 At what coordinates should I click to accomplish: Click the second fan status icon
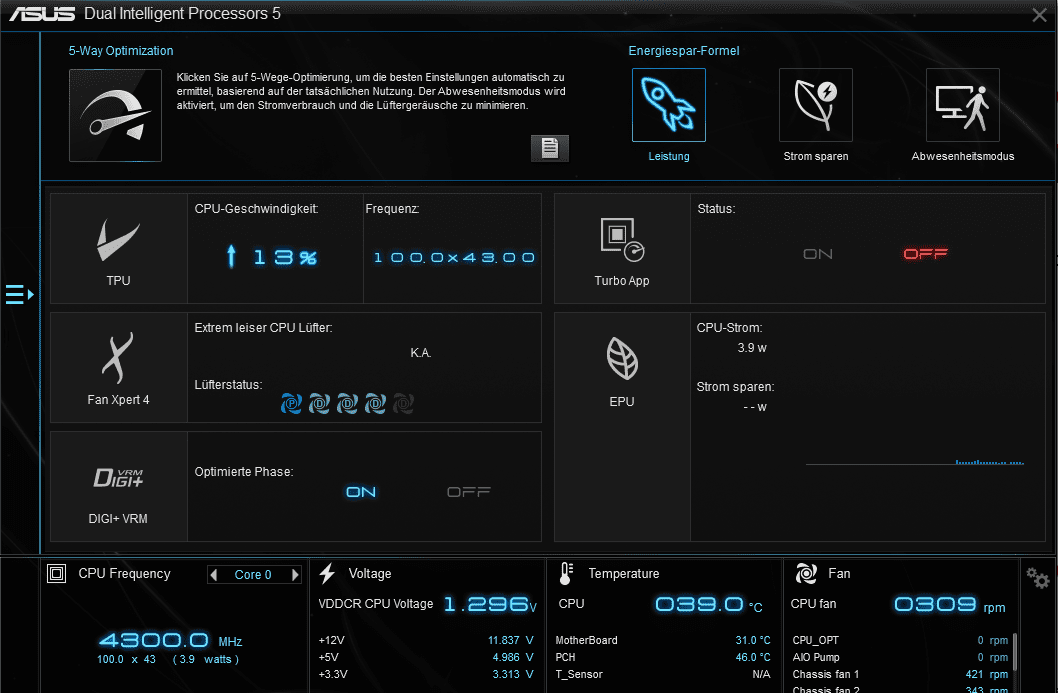click(x=319, y=404)
